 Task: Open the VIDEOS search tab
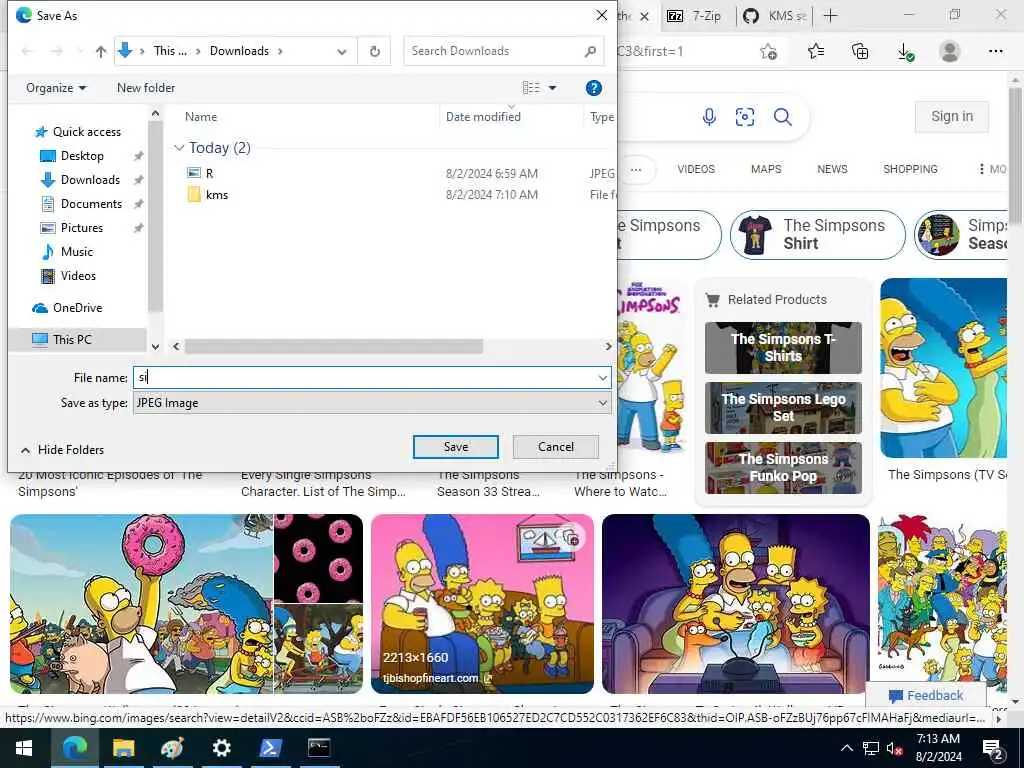(696, 169)
